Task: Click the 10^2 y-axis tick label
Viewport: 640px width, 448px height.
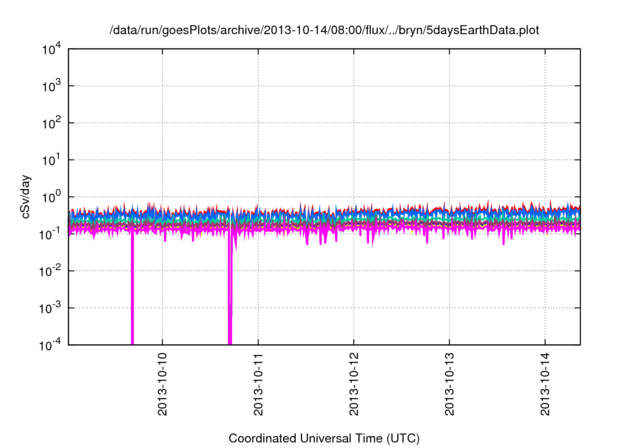Action: (51, 123)
